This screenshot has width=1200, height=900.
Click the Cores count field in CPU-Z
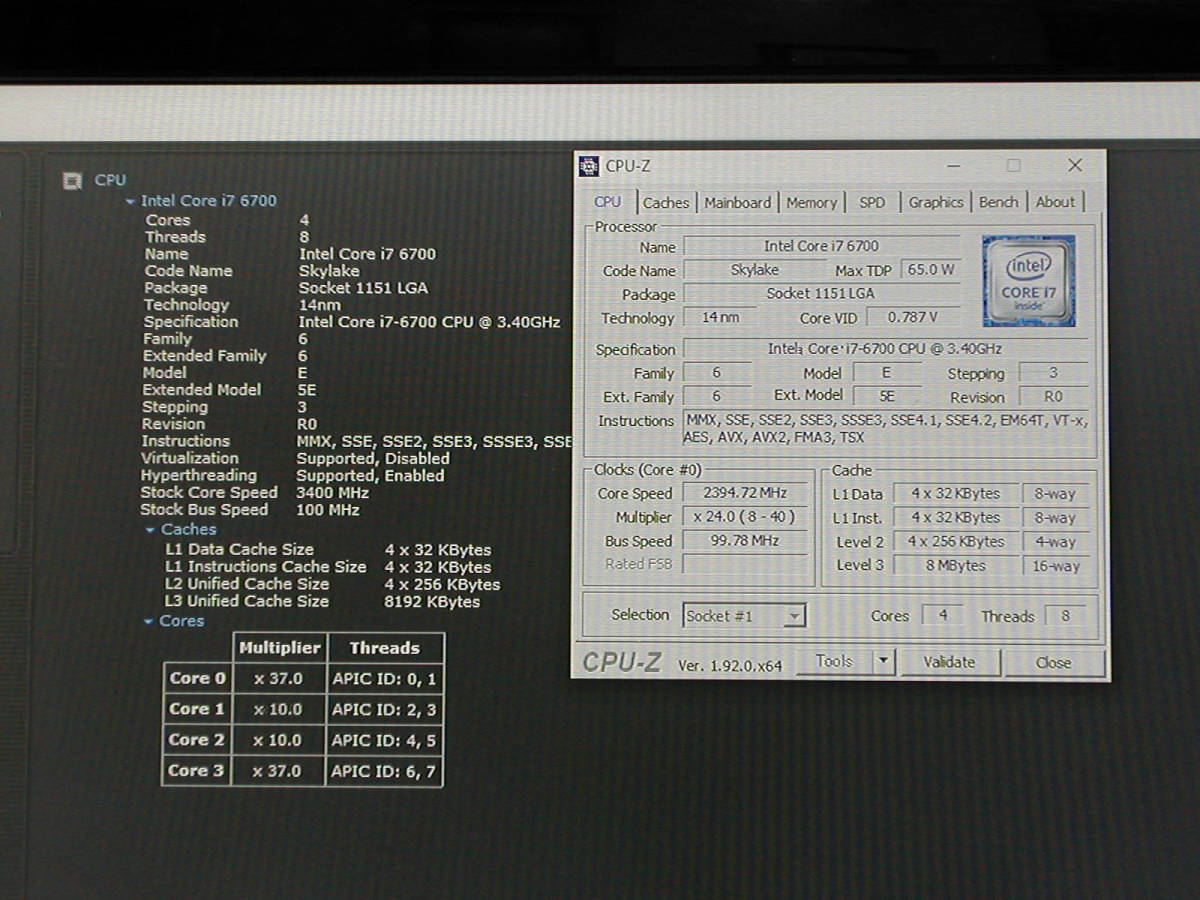pyautogui.click(x=943, y=616)
